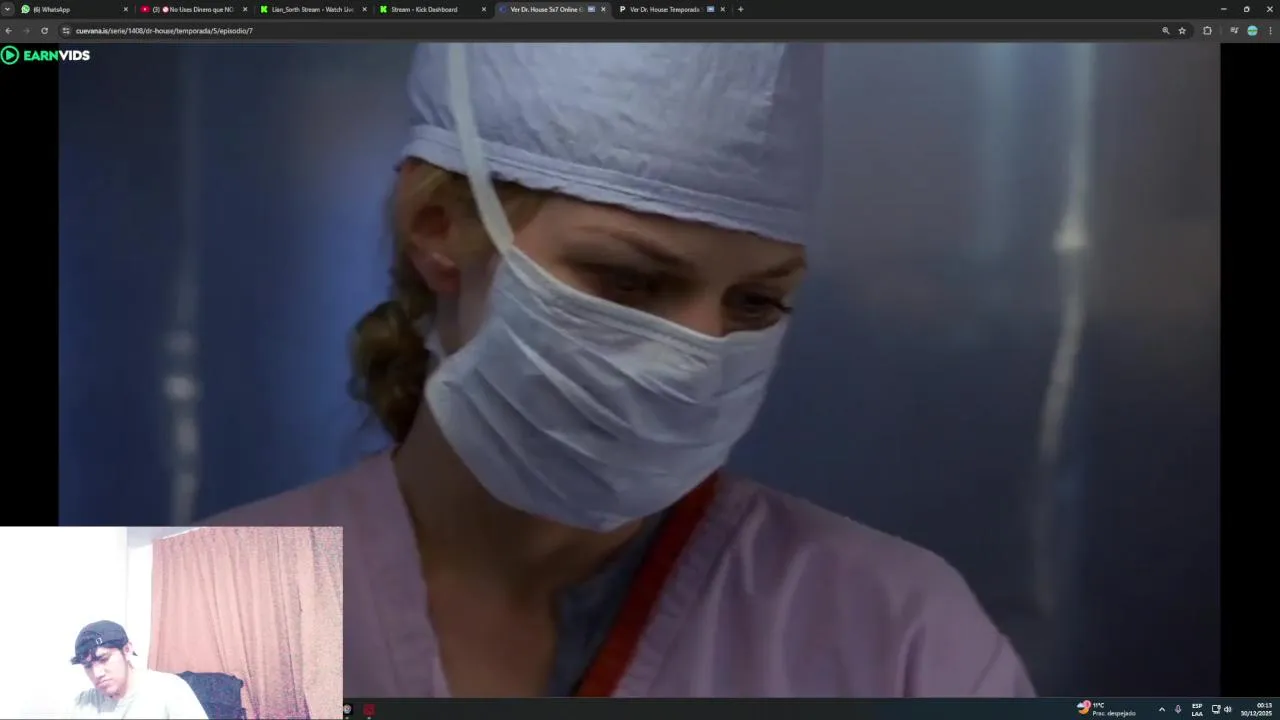Open the Extensions puzzle icon
This screenshot has height=720, width=1280.
[x=1207, y=31]
